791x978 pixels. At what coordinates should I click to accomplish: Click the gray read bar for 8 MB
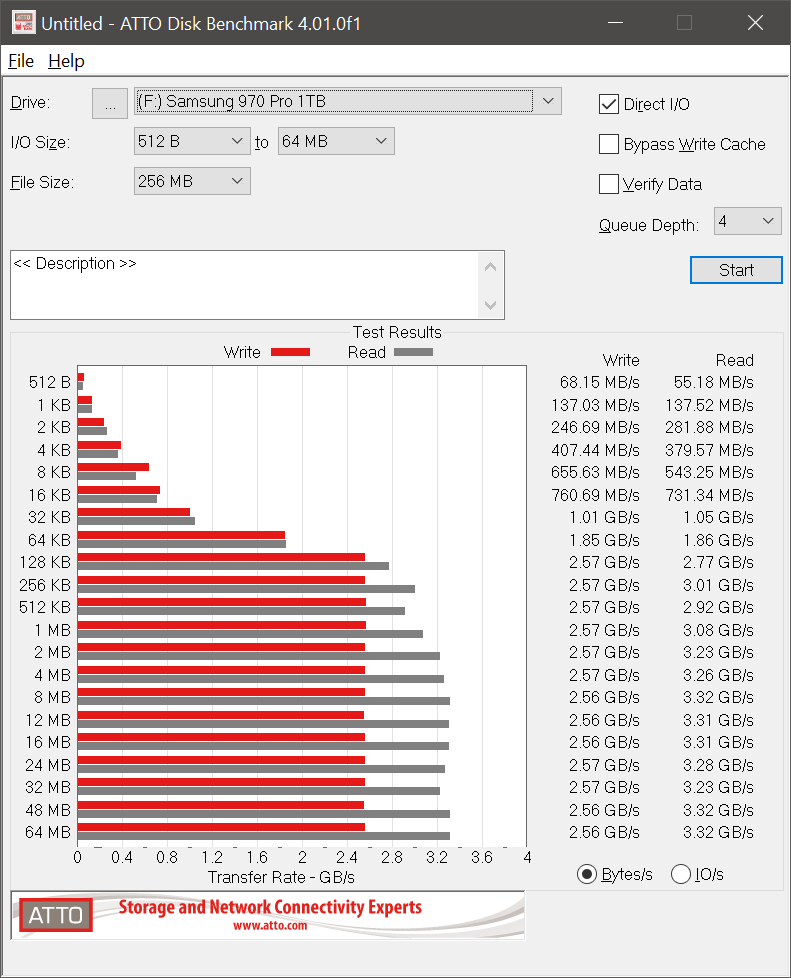(264, 701)
